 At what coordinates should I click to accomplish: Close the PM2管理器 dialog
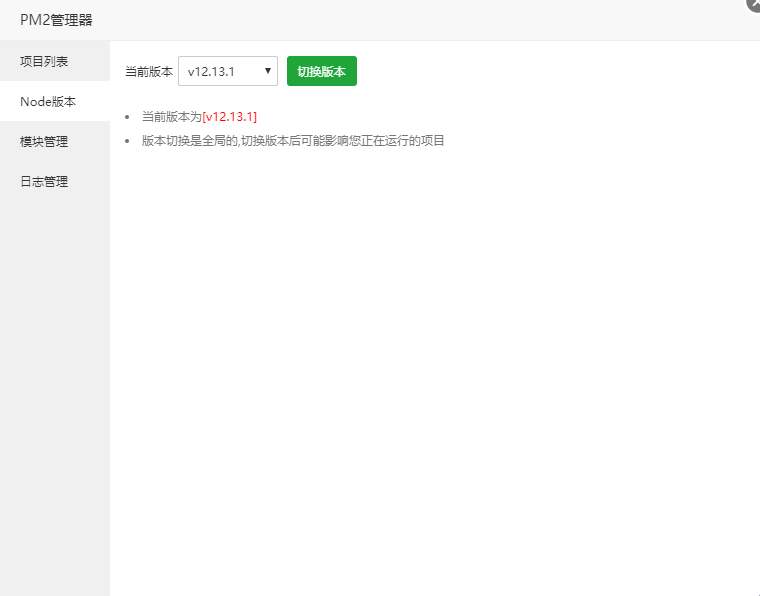[x=754, y=3]
